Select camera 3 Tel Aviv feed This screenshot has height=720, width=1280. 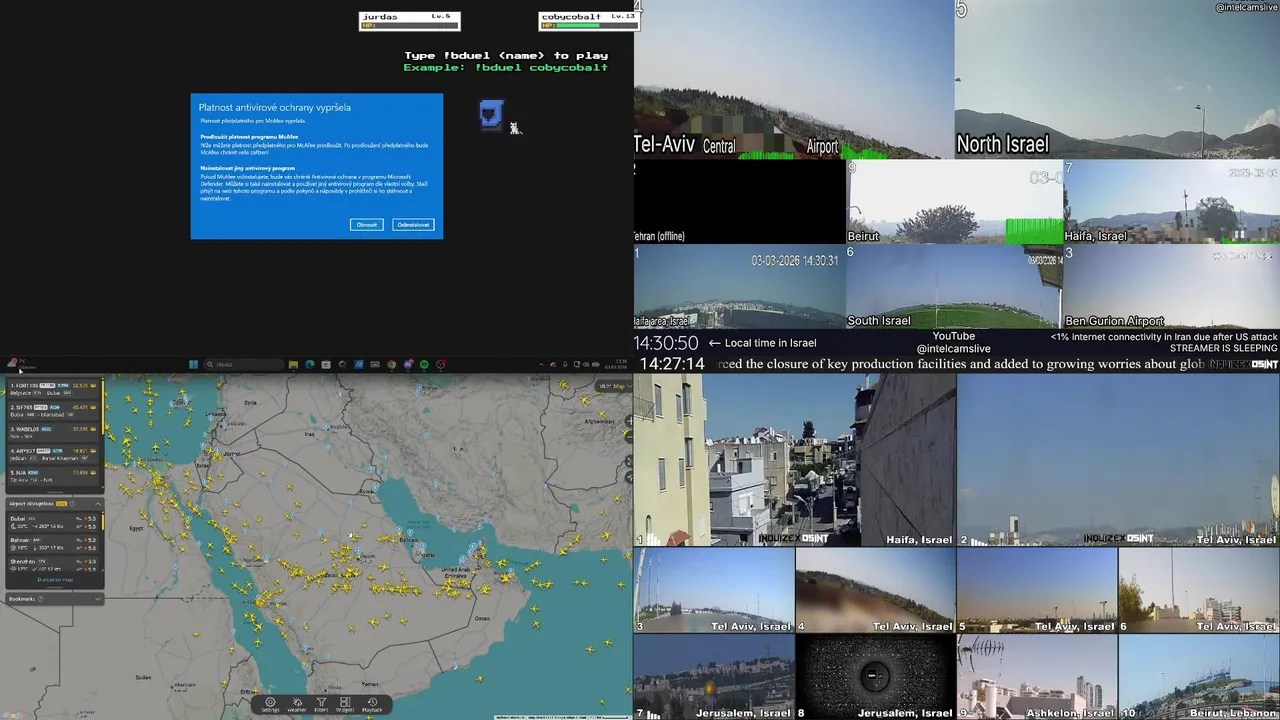pyautogui.click(x=714, y=590)
